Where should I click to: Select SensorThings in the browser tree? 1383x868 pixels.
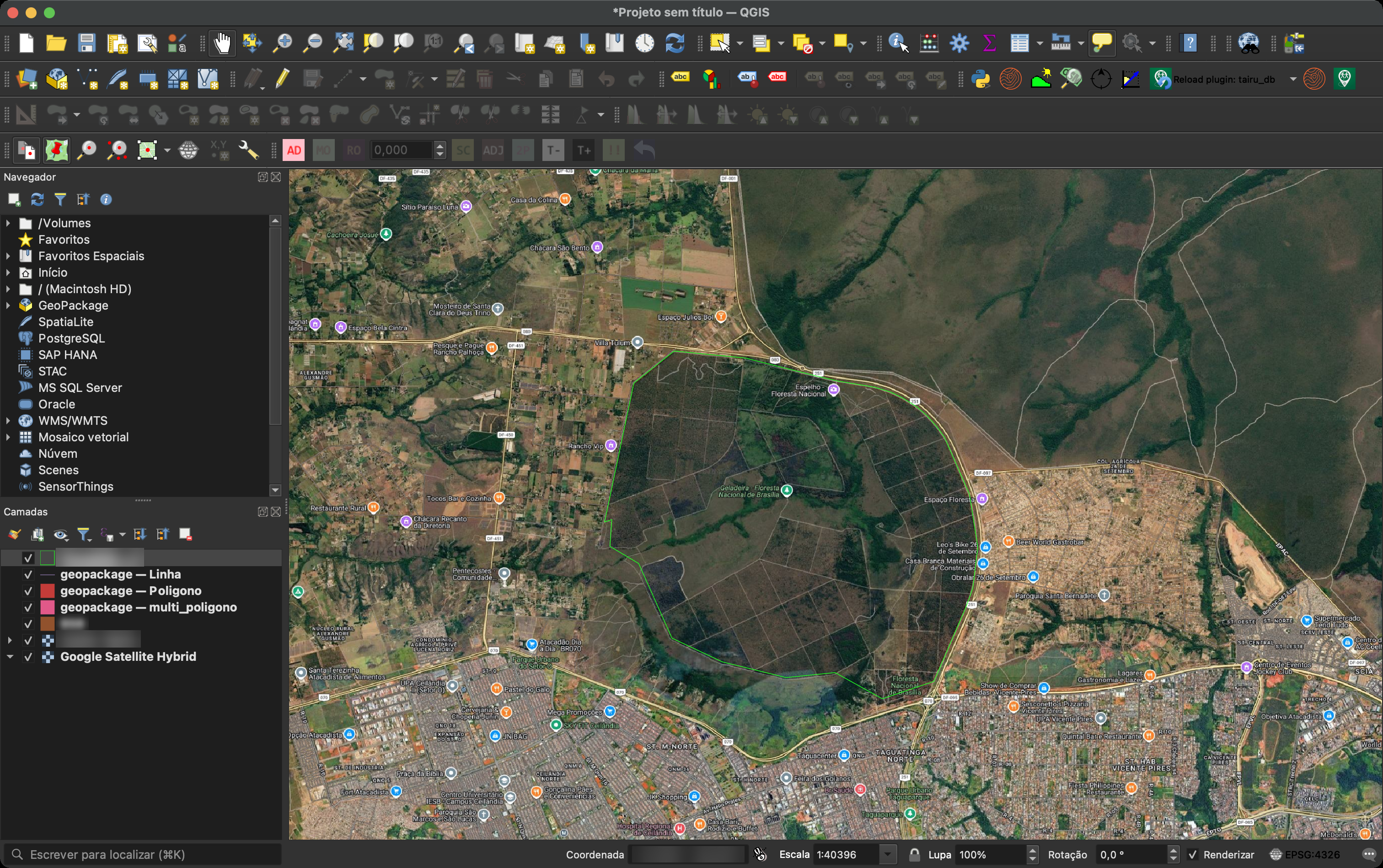[x=75, y=487]
